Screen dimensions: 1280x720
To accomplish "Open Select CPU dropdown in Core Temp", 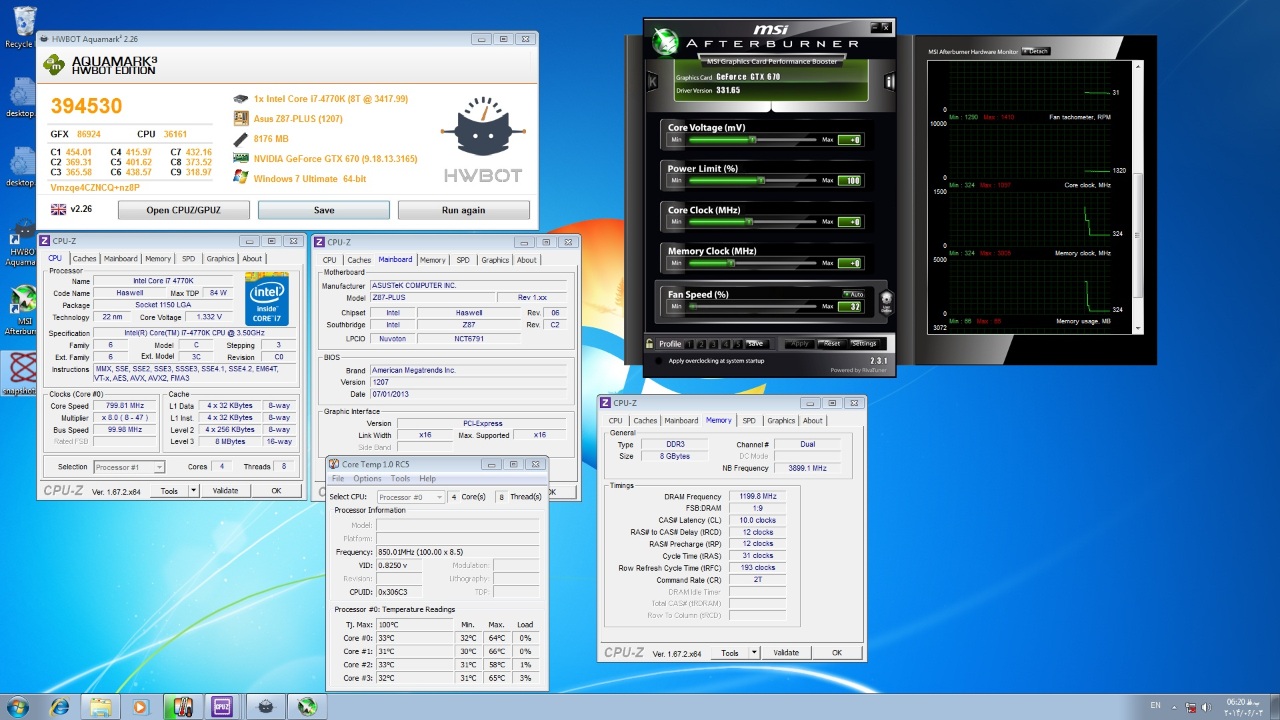I will click(x=410, y=497).
